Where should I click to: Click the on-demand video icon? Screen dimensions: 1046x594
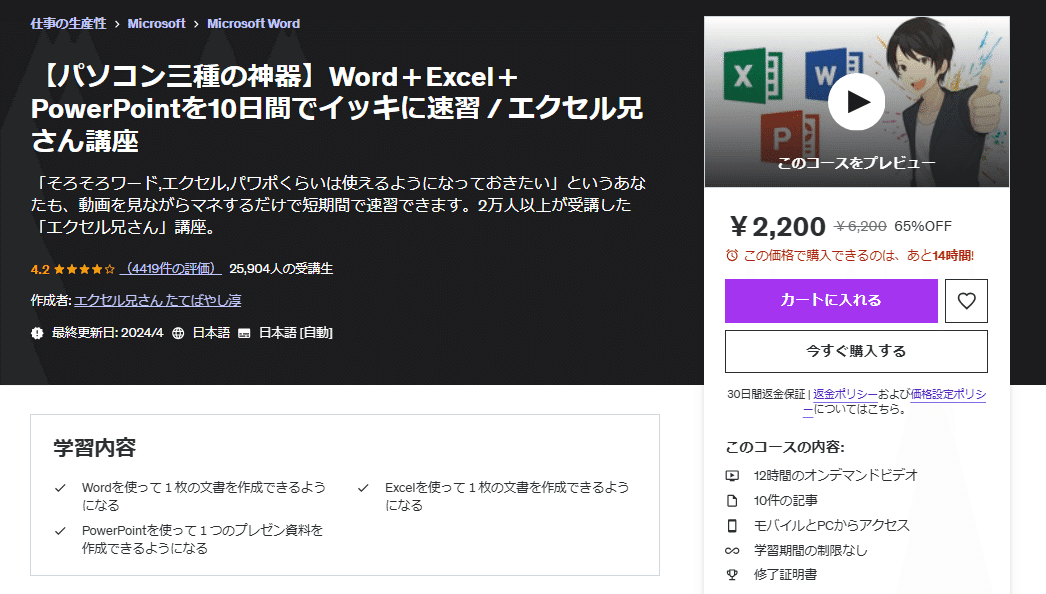[732, 476]
